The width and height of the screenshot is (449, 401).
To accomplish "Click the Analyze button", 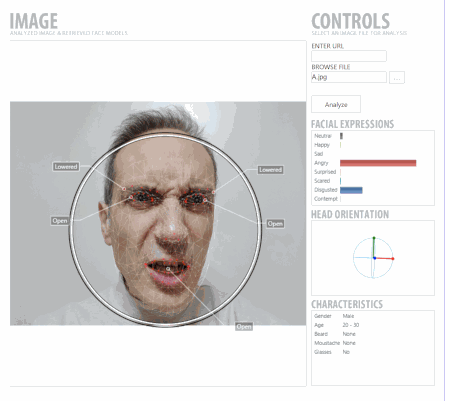I will click(x=336, y=104).
